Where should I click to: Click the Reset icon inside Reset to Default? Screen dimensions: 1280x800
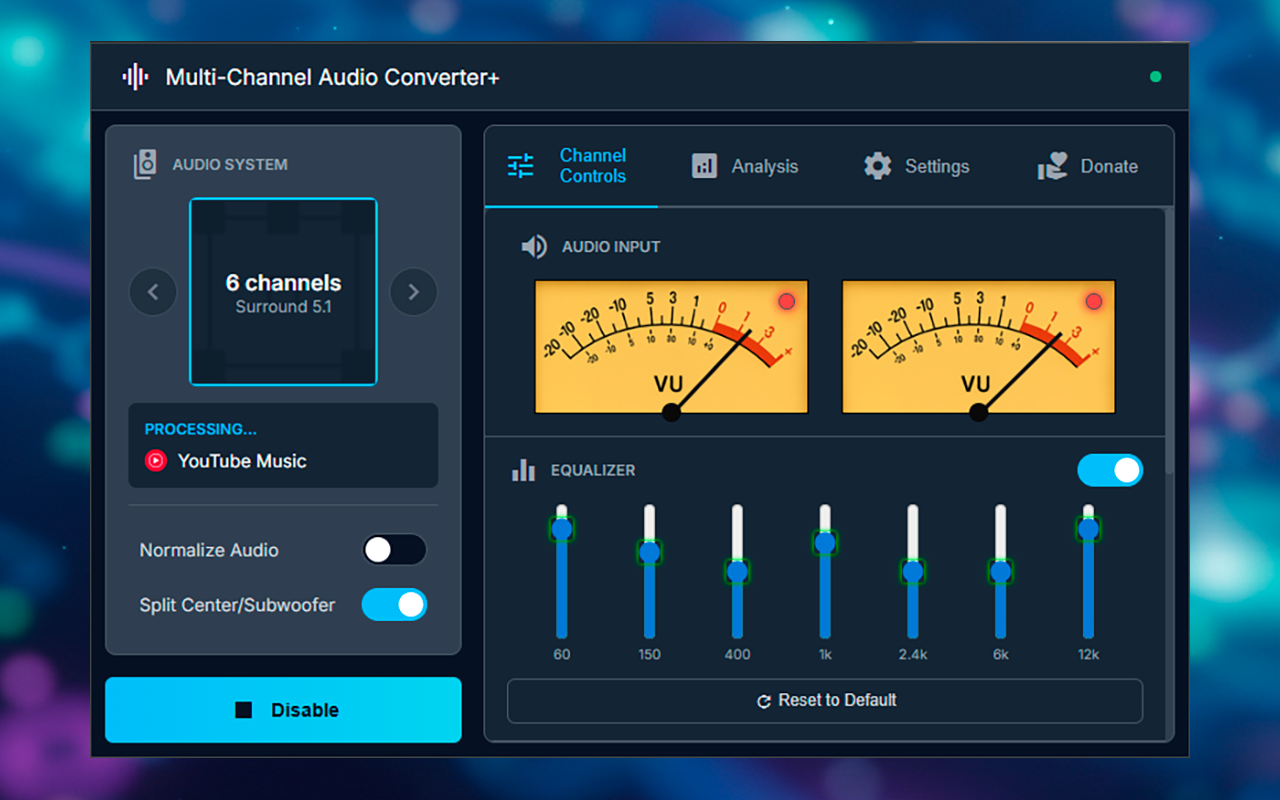click(766, 700)
